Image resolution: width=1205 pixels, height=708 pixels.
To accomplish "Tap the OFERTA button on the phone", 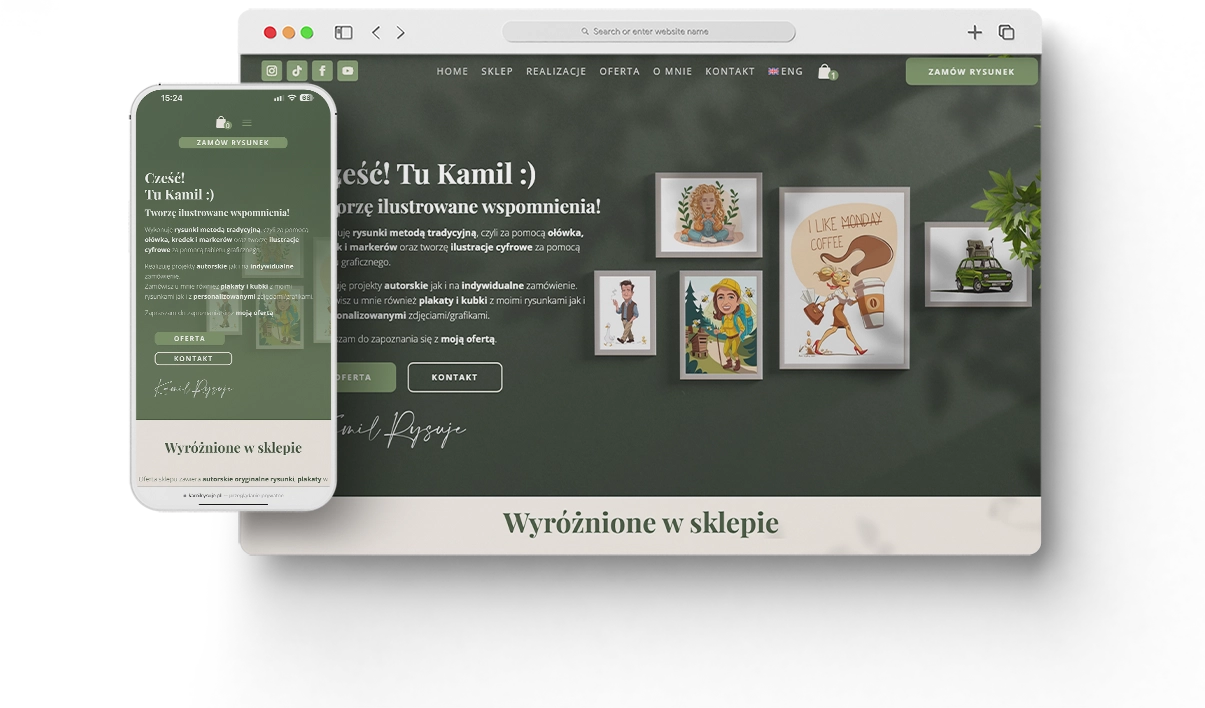I will 189,339.
